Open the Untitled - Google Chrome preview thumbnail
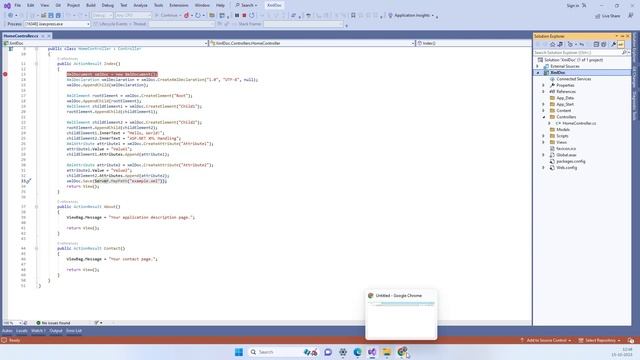 pos(401,314)
